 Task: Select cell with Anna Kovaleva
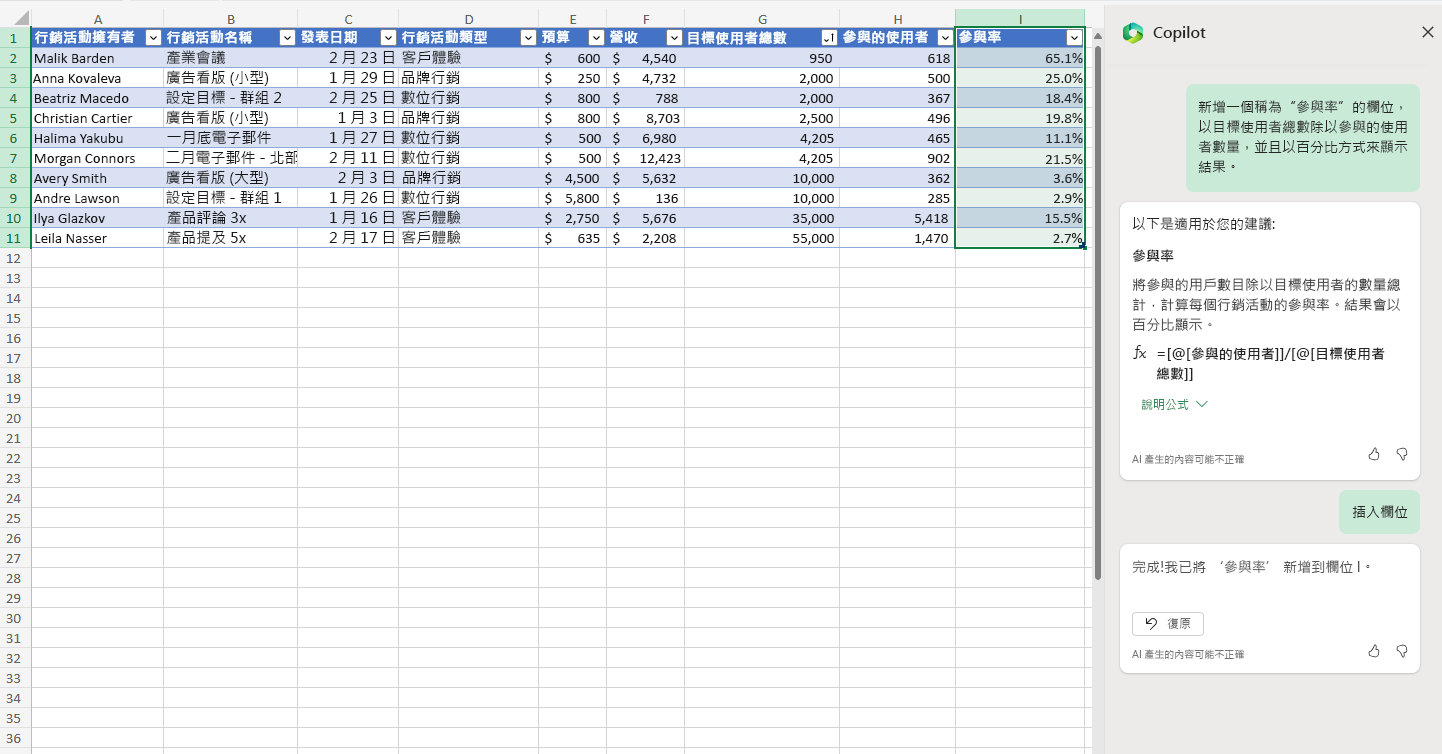pos(97,78)
